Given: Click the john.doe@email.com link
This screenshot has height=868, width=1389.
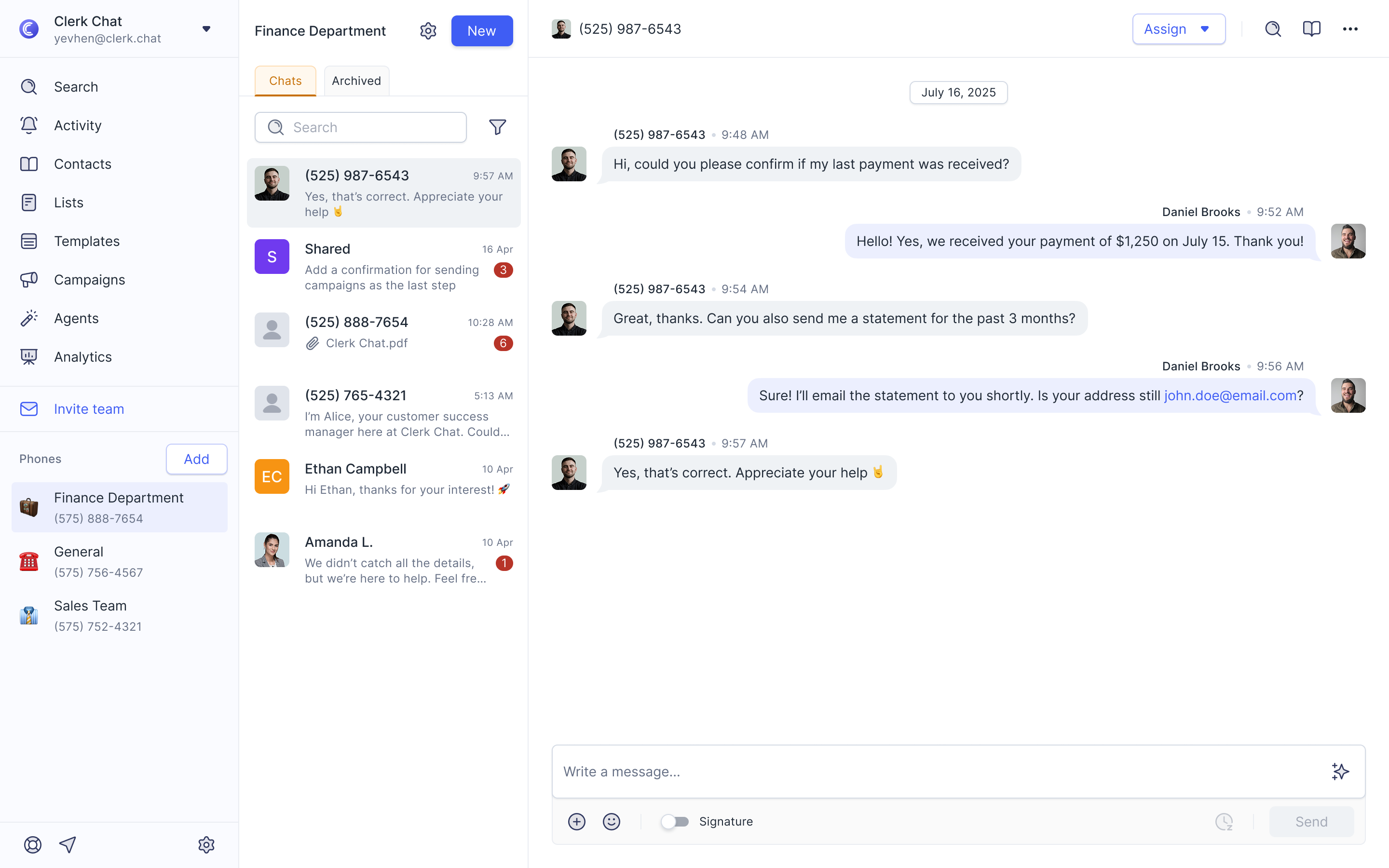Looking at the screenshot, I should pos(1230,395).
